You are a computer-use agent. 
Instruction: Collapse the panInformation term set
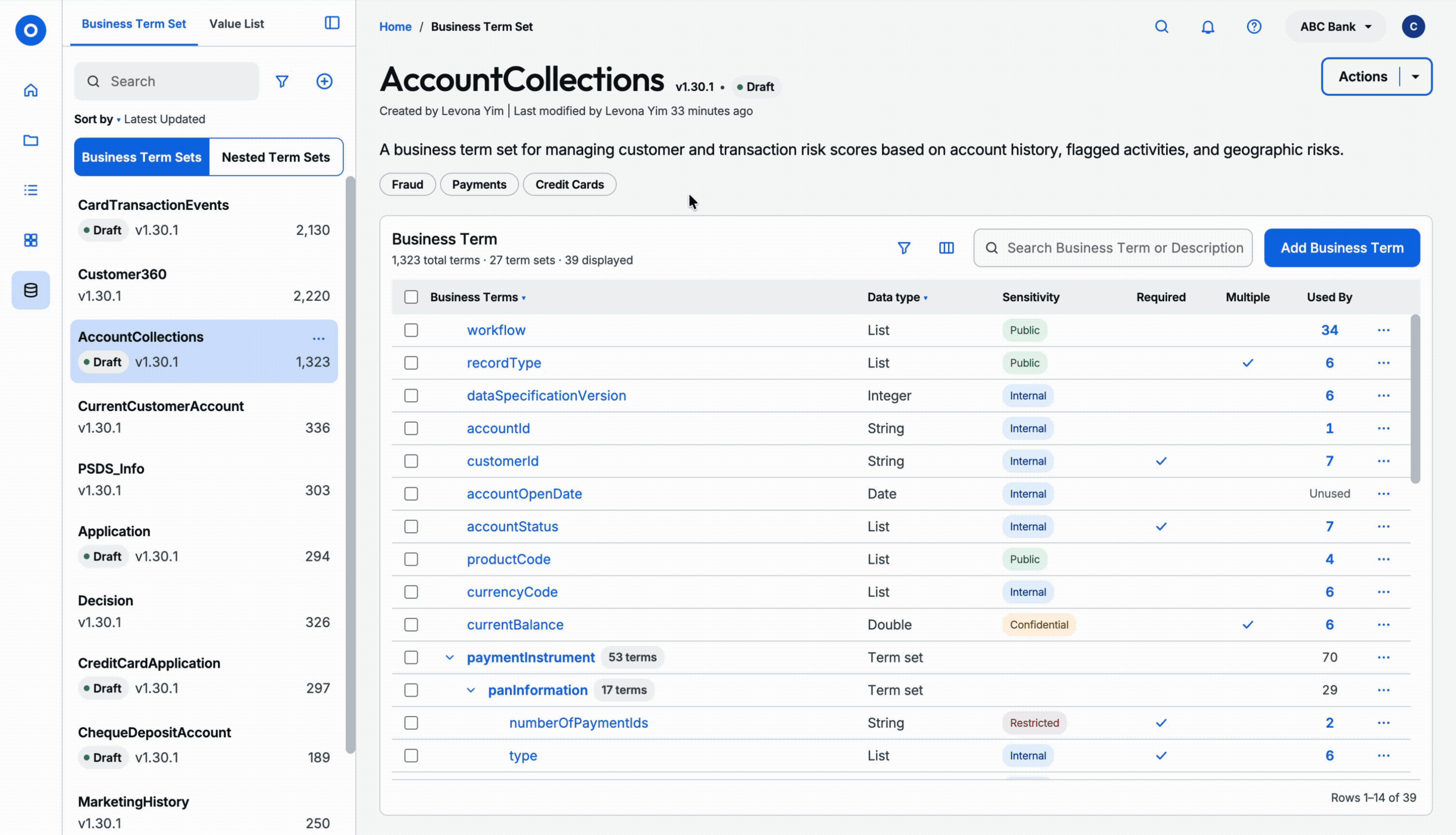click(x=470, y=690)
